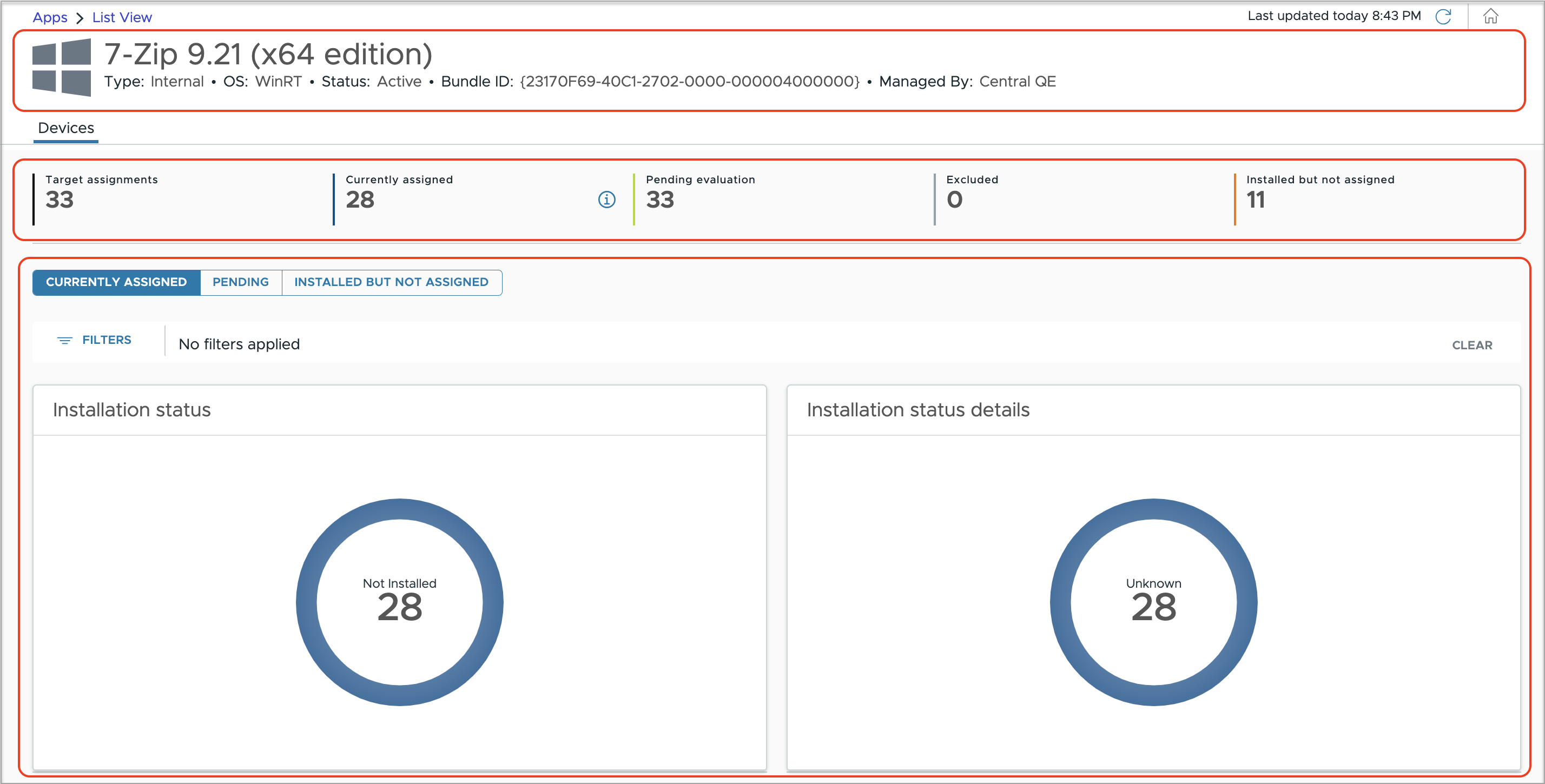This screenshot has width=1545, height=784.
Task: Go to List View breadcrumb
Action: coord(122,17)
